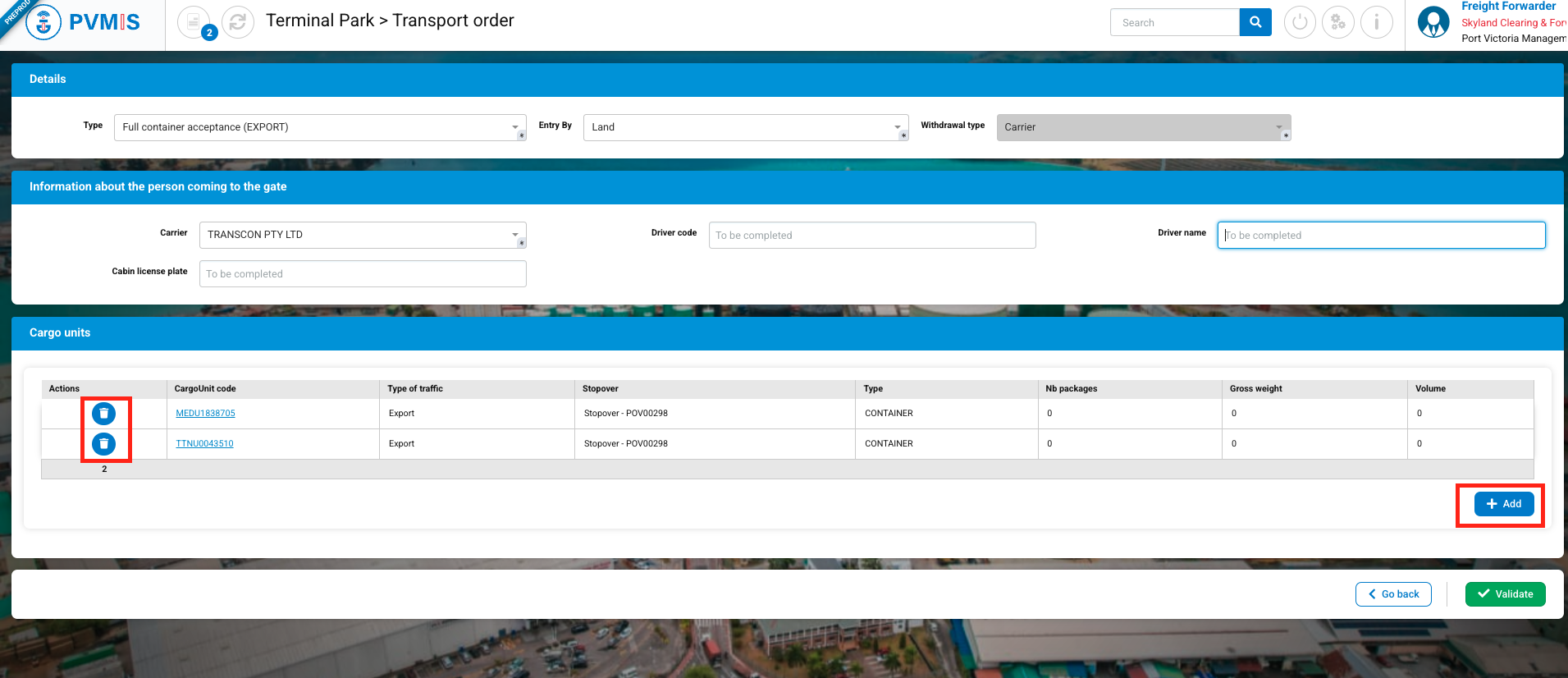Open the MEDU1838705 cargo unit link
Viewport: 1568px width, 678px height.
(205, 414)
